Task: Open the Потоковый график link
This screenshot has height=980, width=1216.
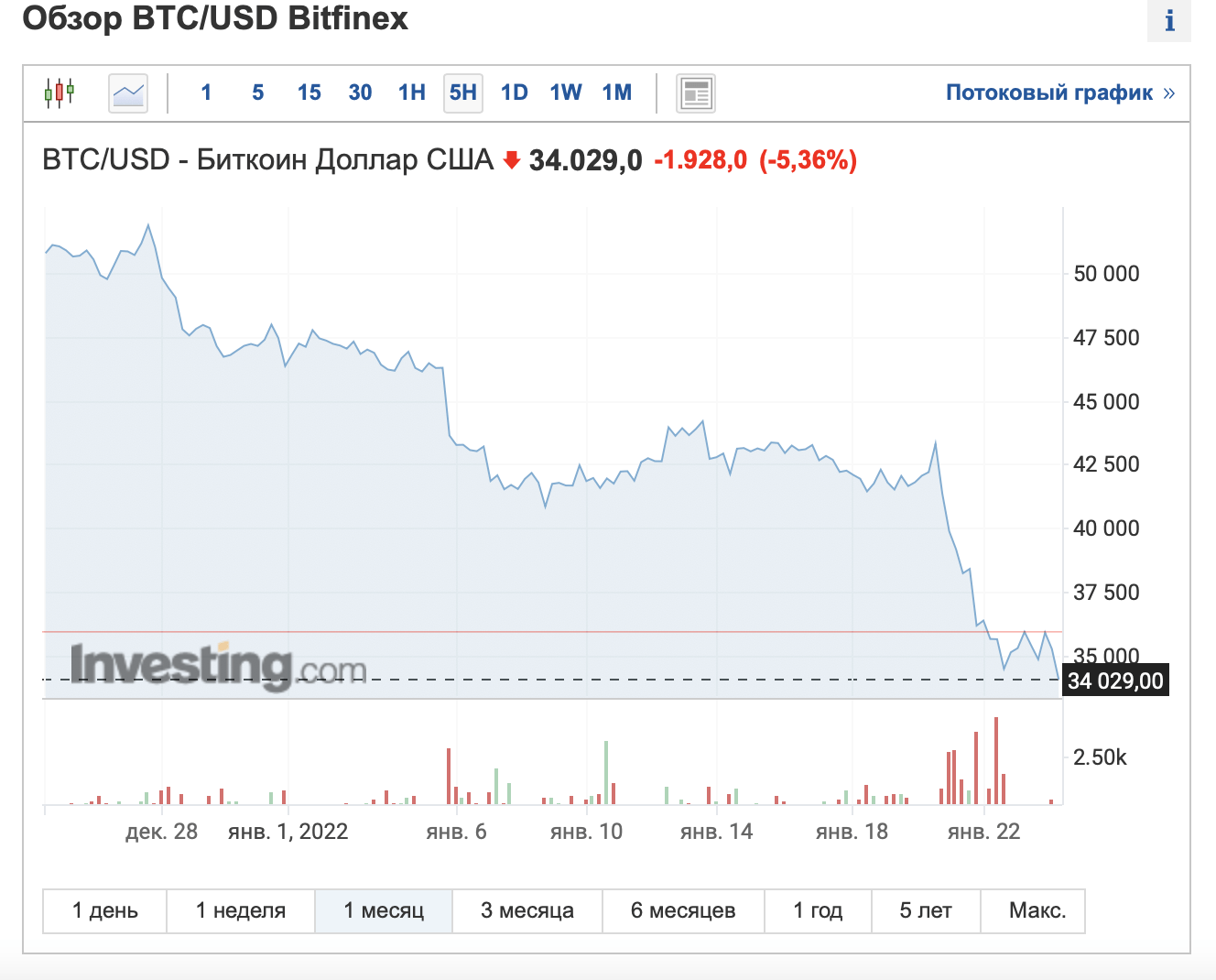Action: [x=1060, y=93]
